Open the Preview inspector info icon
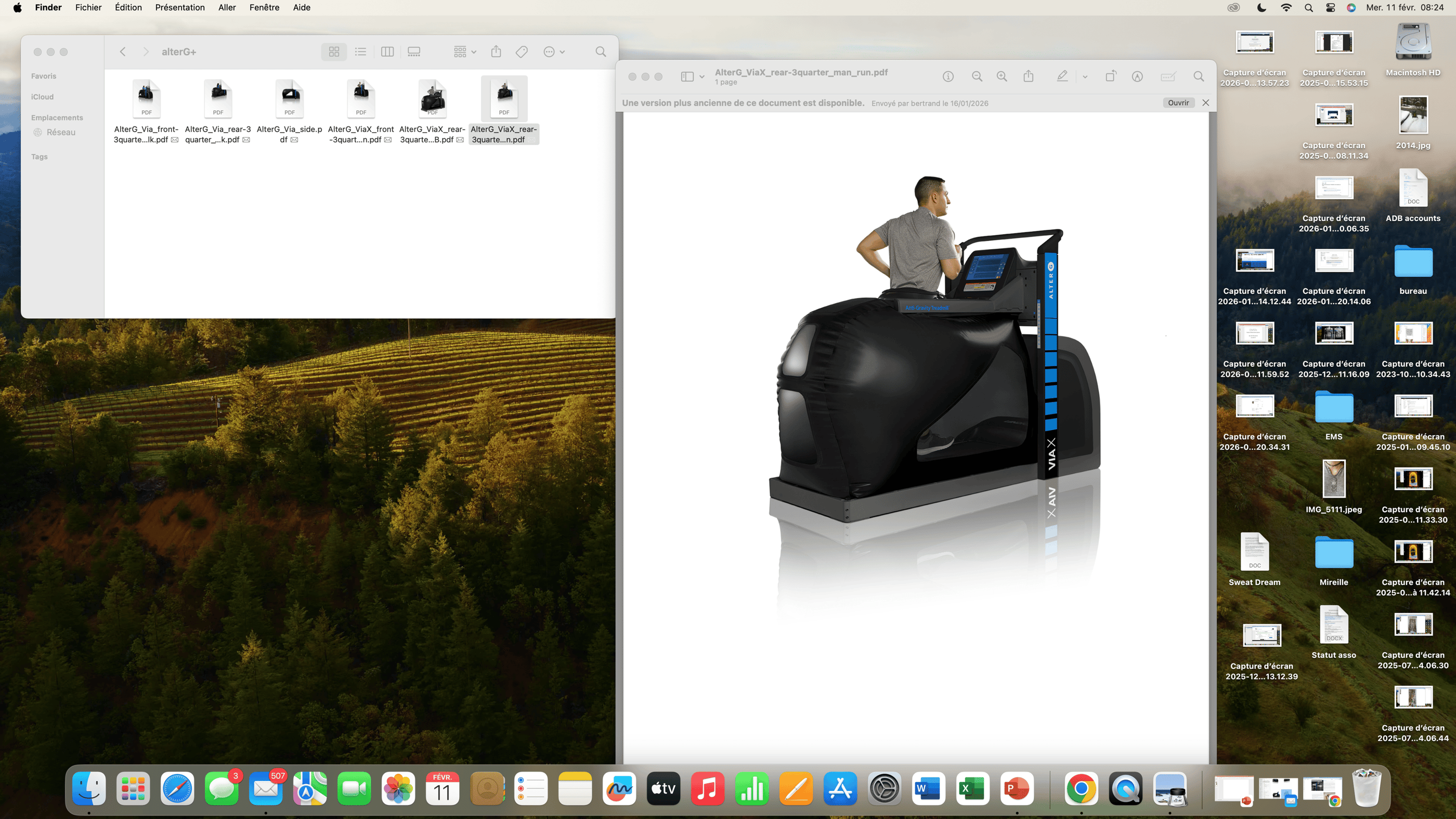This screenshot has height=819, width=1456. click(x=948, y=76)
